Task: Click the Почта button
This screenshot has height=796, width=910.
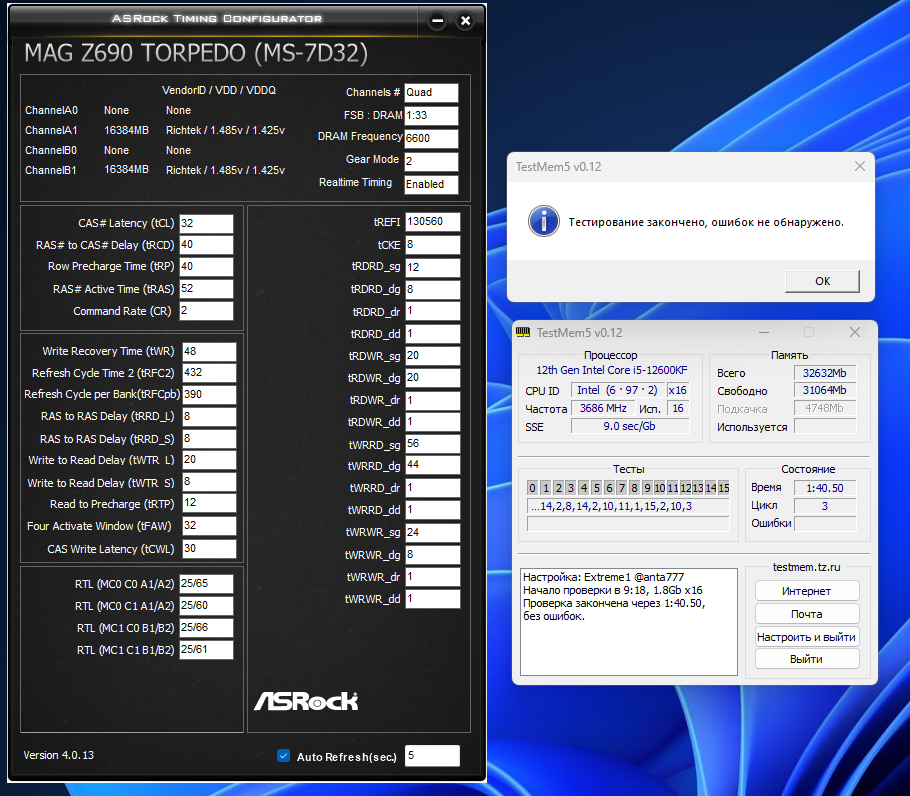Action: point(807,613)
